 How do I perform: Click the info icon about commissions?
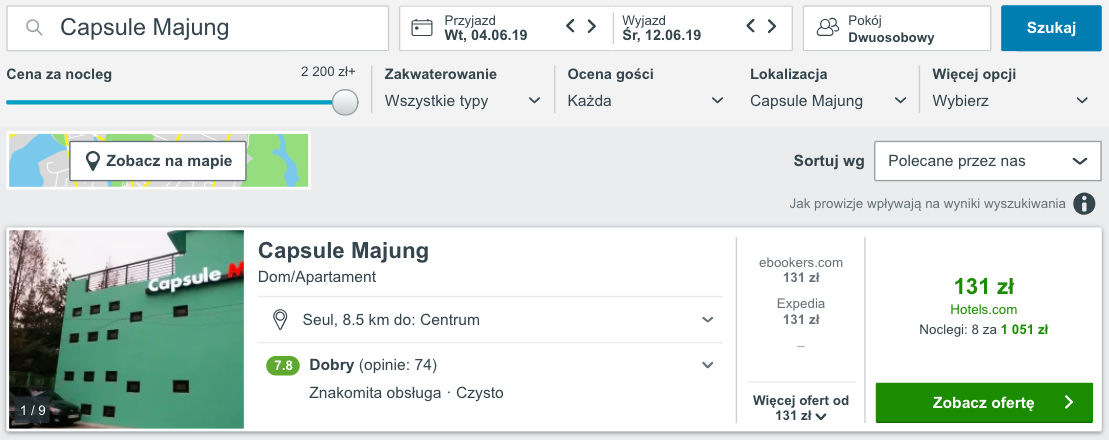click(x=1084, y=204)
